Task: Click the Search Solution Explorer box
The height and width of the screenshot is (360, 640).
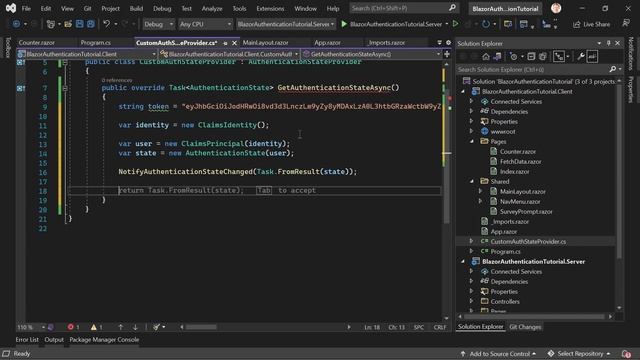Action: tap(533, 69)
